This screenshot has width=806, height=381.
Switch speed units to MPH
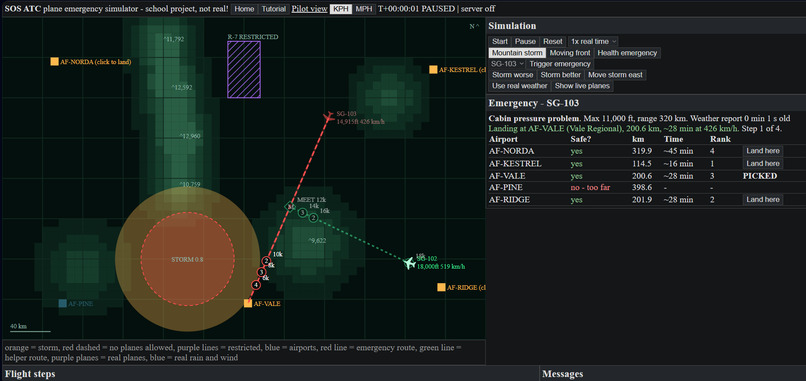[x=364, y=9]
